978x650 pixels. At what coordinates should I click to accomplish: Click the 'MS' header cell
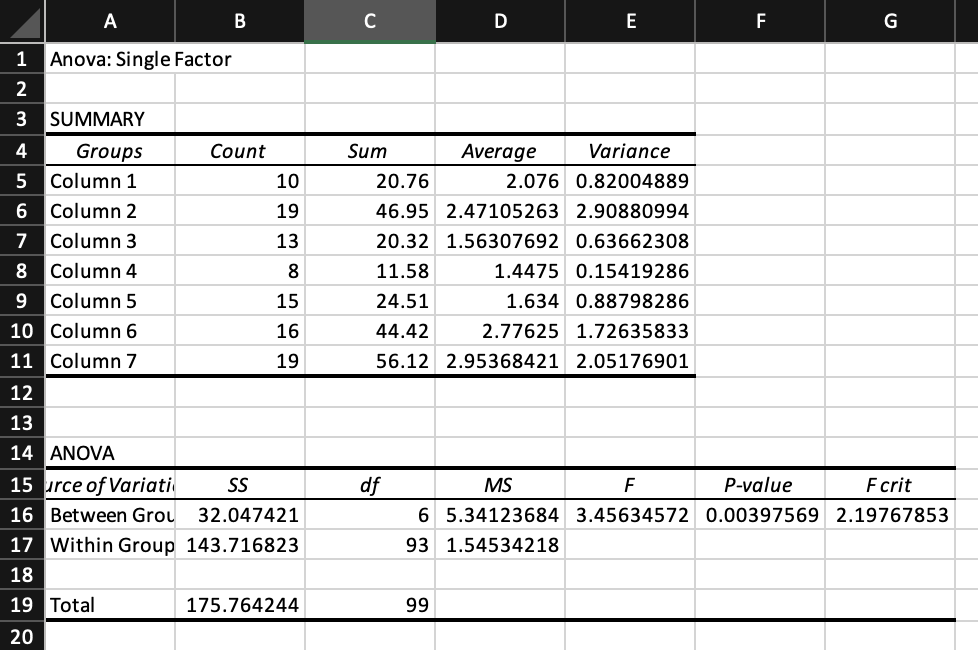point(500,485)
